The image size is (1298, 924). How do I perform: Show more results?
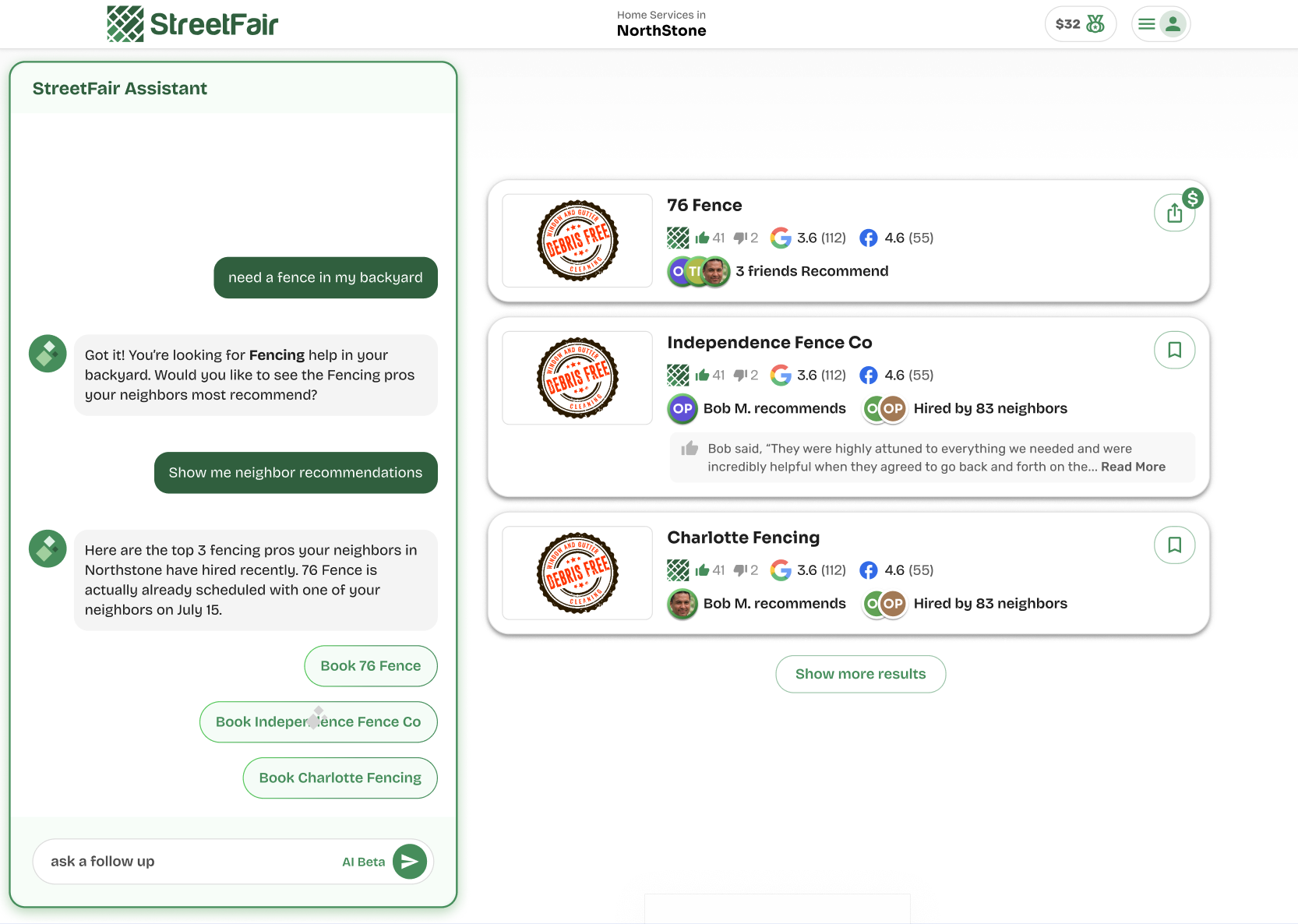click(x=861, y=674)
